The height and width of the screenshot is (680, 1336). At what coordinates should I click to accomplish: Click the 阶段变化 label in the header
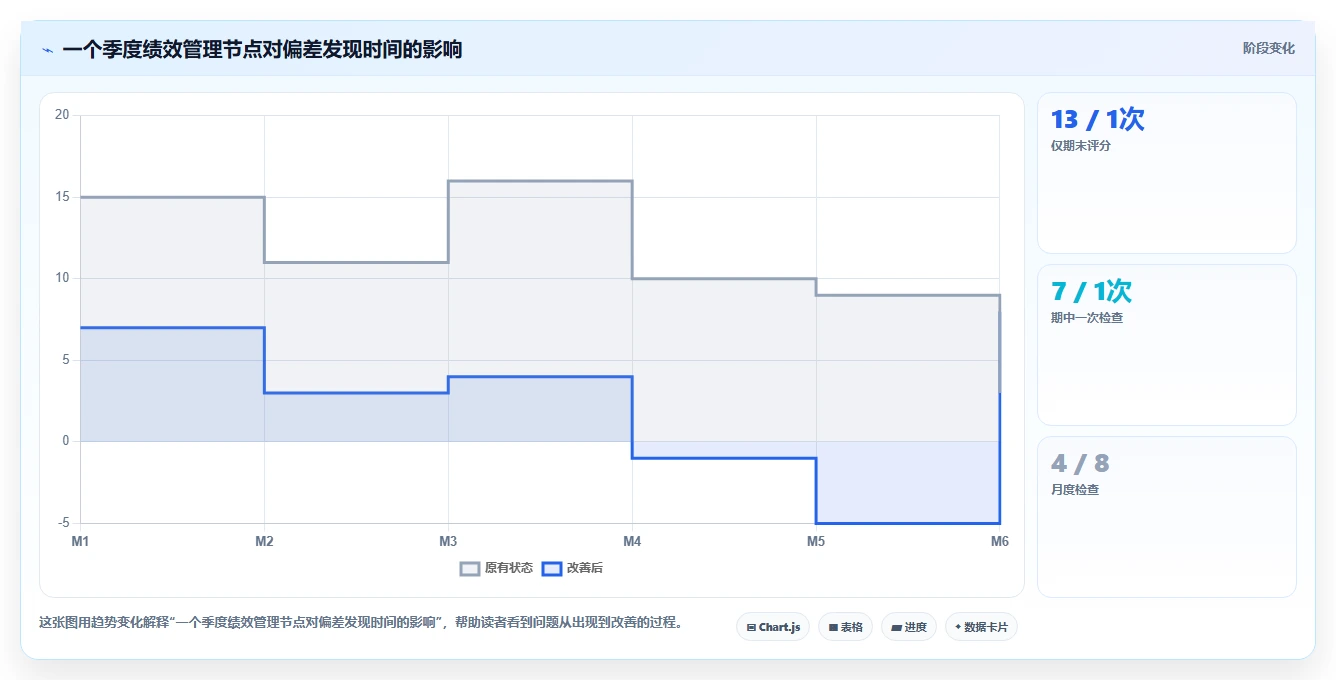1268,48
